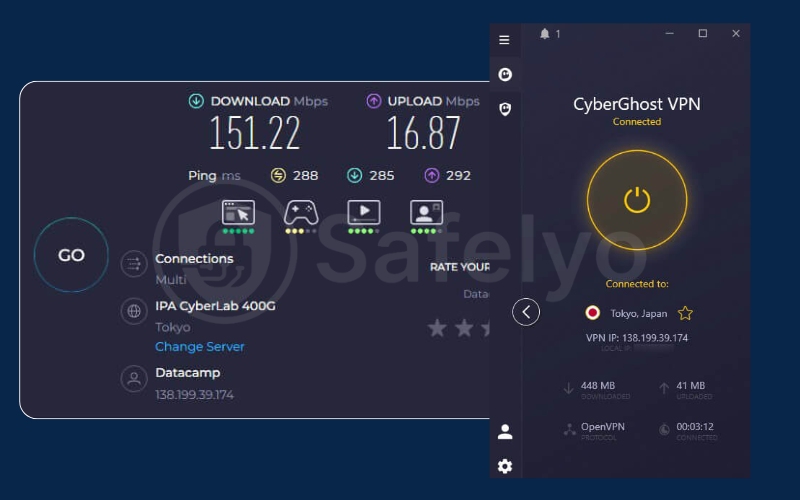Close the CyberGhost window

(x=736, y=34)
